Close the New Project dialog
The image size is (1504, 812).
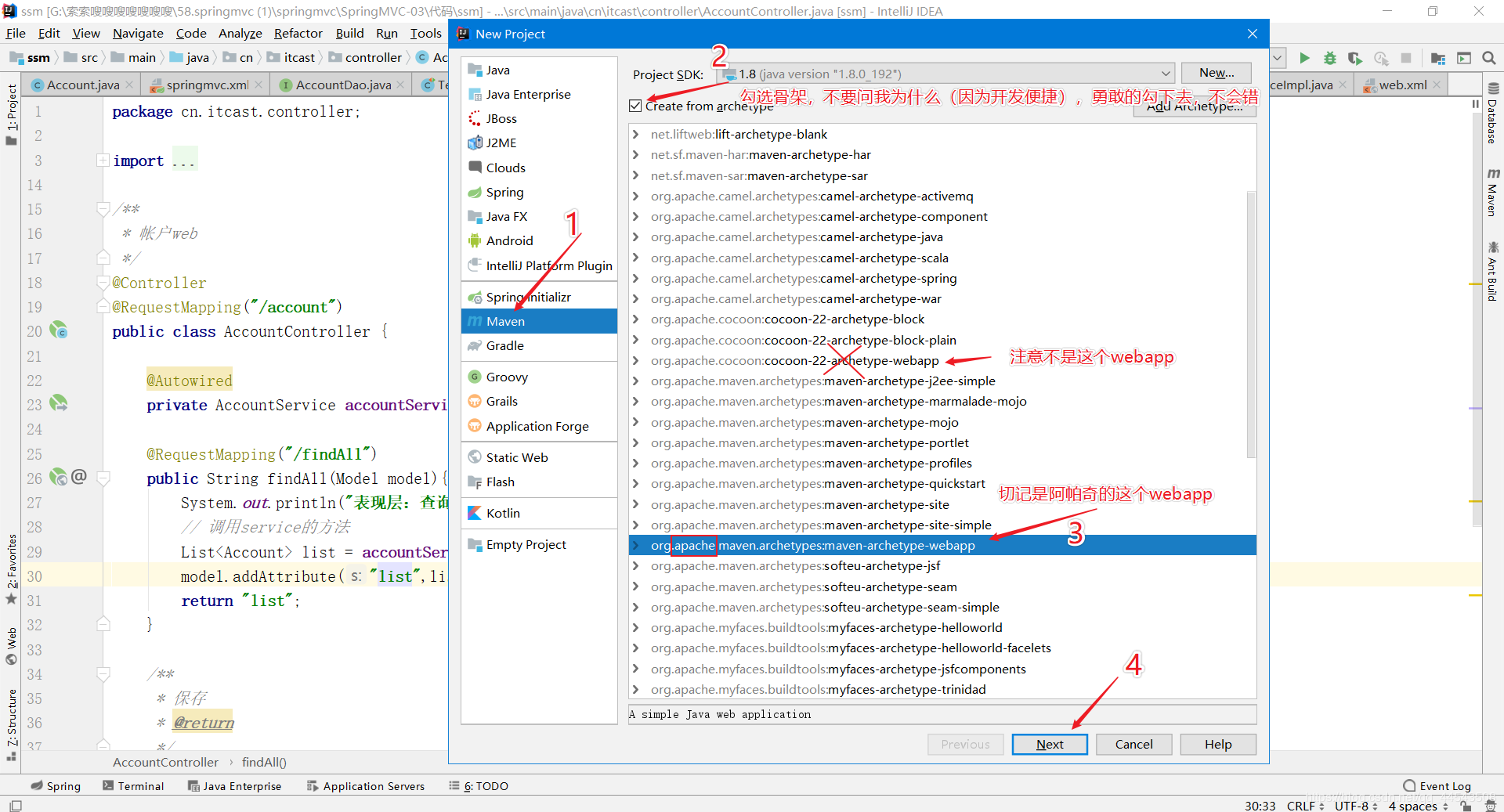[x=1252, y=34]
